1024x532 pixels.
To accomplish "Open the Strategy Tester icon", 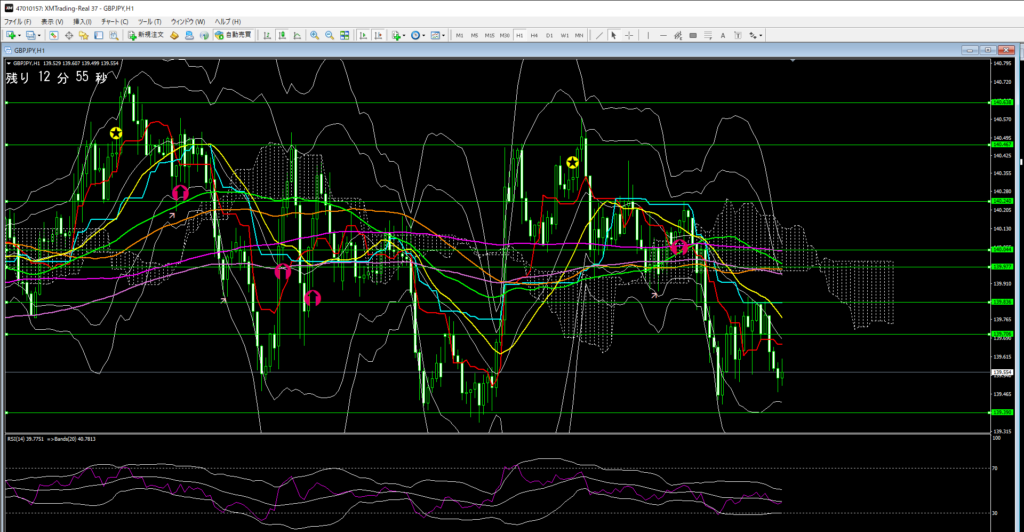I will coord(114,35).
